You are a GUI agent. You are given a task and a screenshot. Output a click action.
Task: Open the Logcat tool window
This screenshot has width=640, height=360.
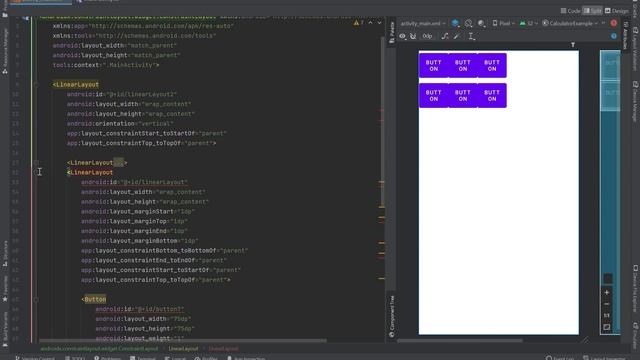pyautogui.click(x=176, y=358)
